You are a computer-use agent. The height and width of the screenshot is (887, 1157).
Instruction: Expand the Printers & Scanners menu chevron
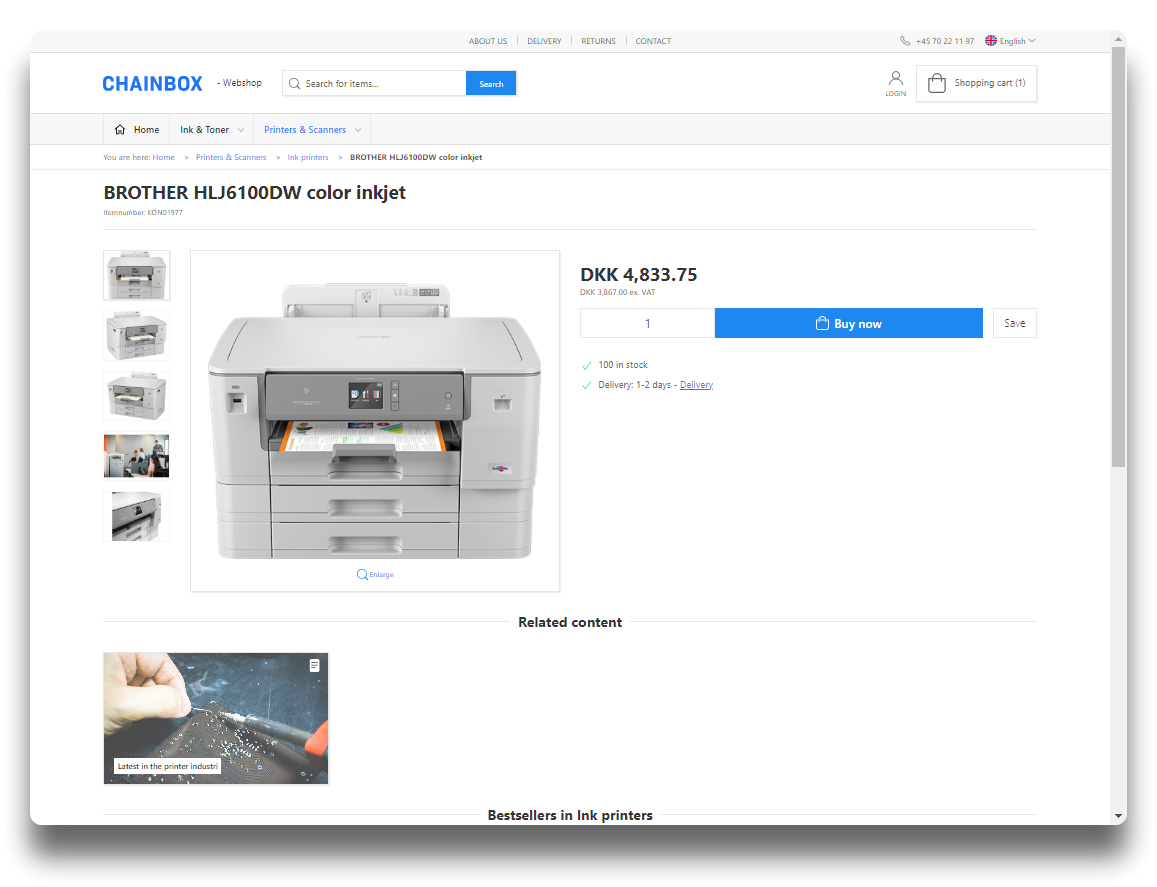click(358, 130)
